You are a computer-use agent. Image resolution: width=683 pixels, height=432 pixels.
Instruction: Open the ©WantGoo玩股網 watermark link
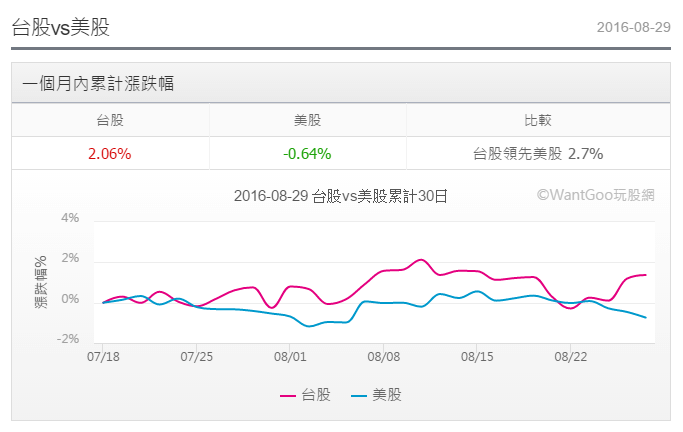click(x=596, y=196)
